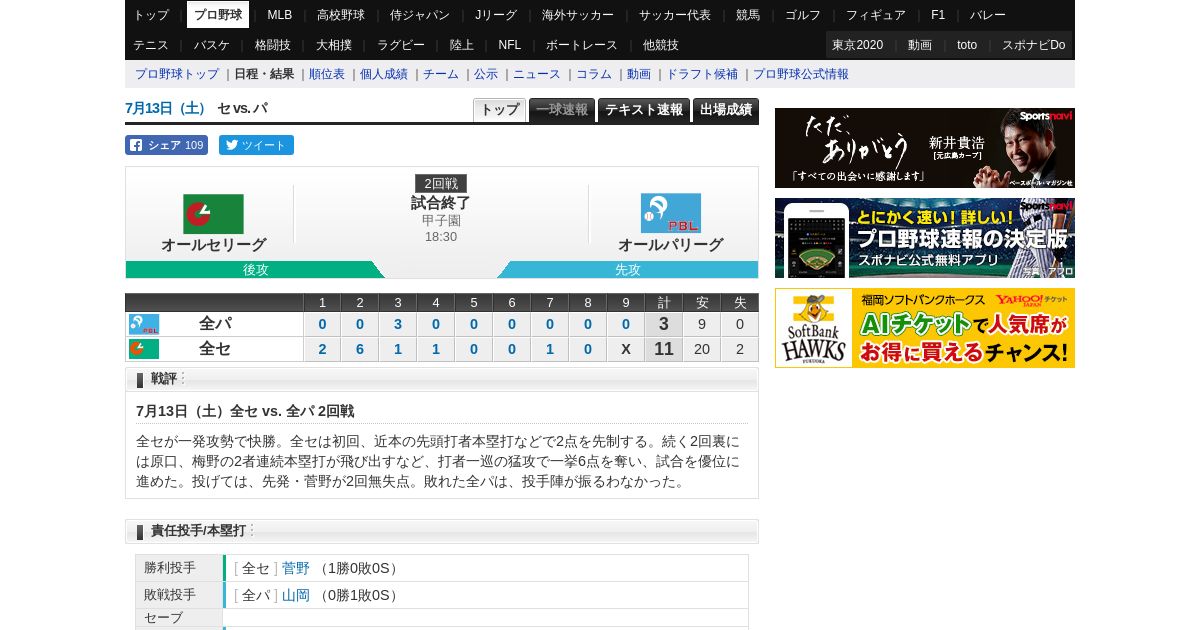Open the プロ野球速報 app banner
The height and width of the screenshot is (630, 1200).
[x=925, y=238]
